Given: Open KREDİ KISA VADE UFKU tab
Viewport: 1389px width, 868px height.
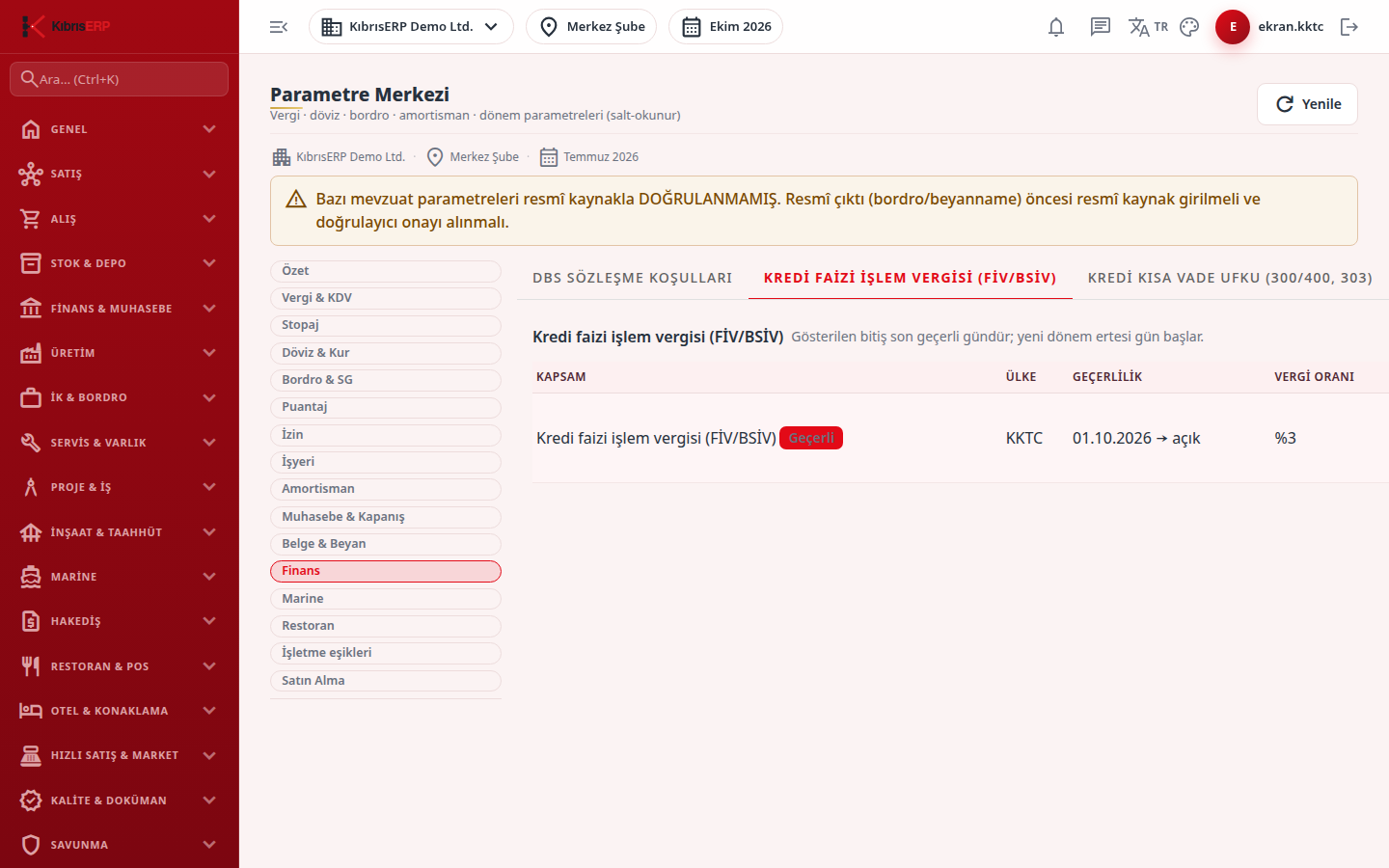Looking at the screenshot, I should click(x=1230, y=278).
